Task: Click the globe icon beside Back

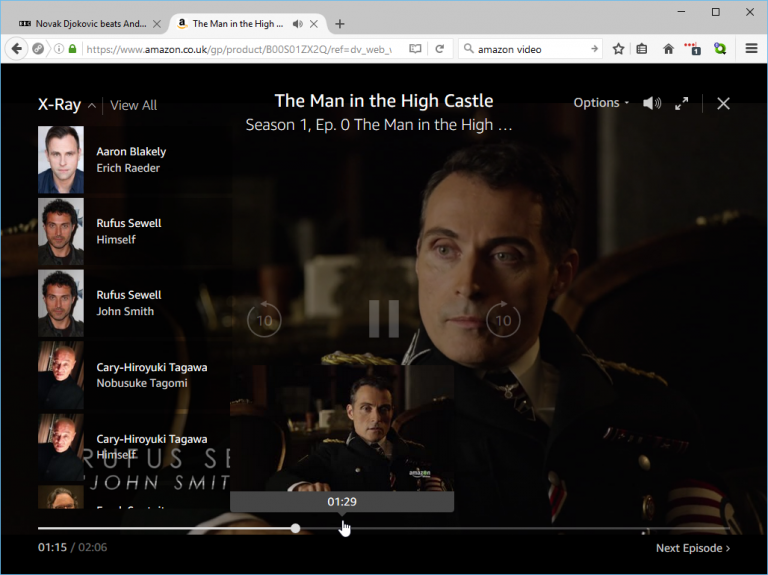Action: [x=38, y=48]
